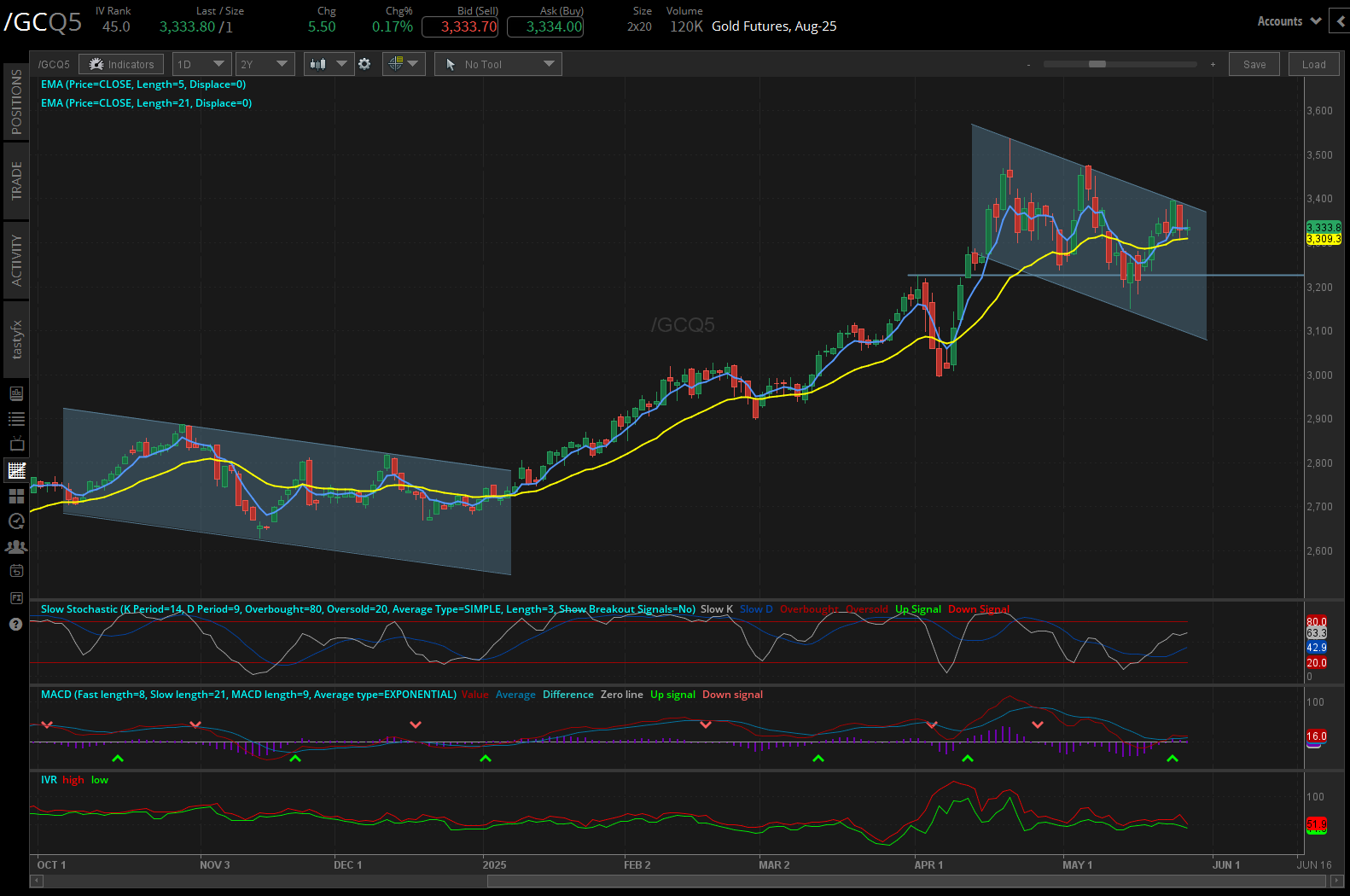The width and height of the screenshot is (1350, 896).
Task: Open the people follow feed icon
Action: tap(16, 547)
